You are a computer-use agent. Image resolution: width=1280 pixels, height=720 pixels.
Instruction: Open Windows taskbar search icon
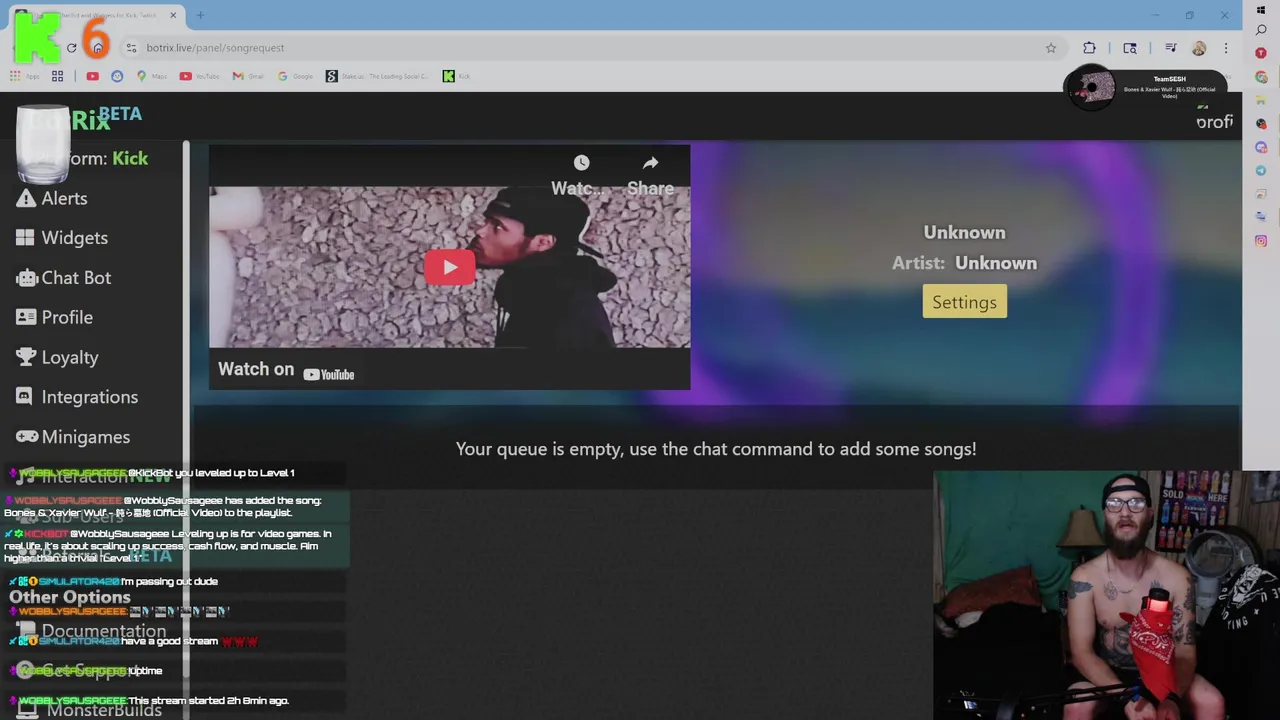pyautogui.click(x=1261, y=30)
